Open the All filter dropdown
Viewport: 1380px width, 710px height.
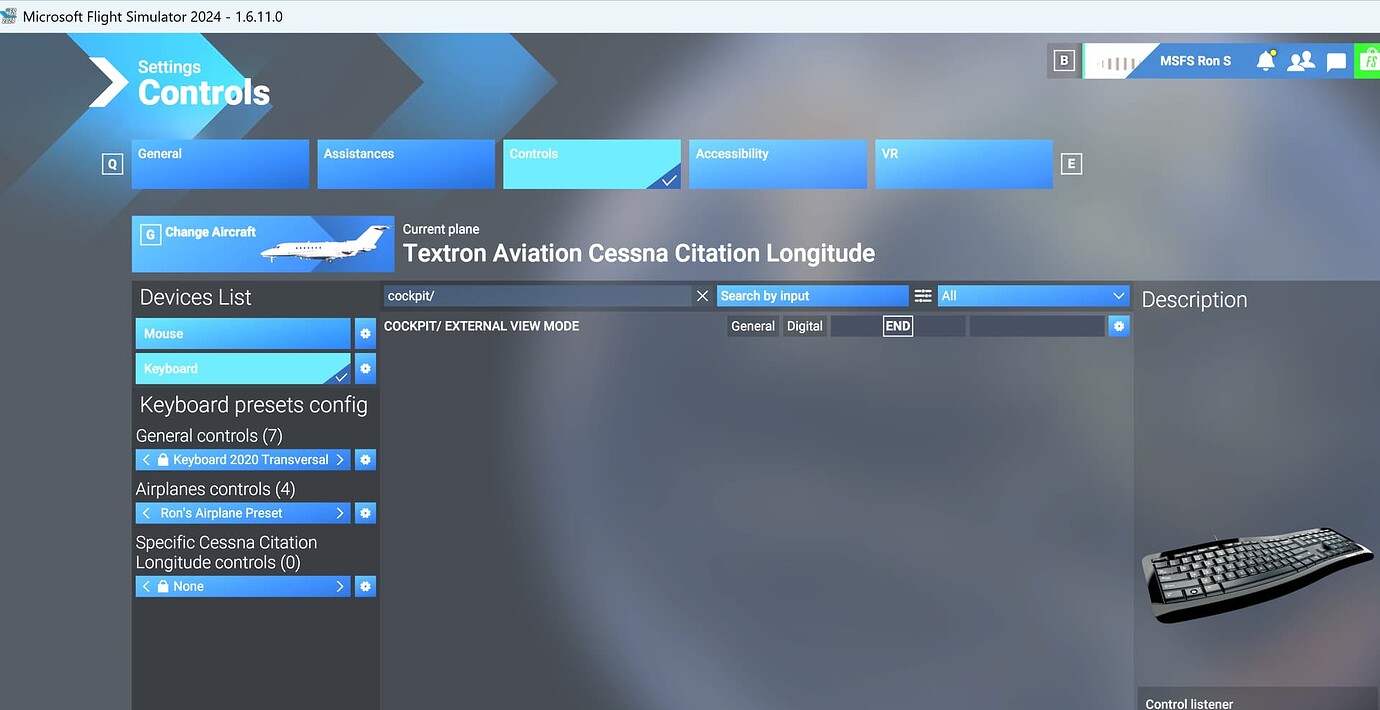pos(1033,296)
